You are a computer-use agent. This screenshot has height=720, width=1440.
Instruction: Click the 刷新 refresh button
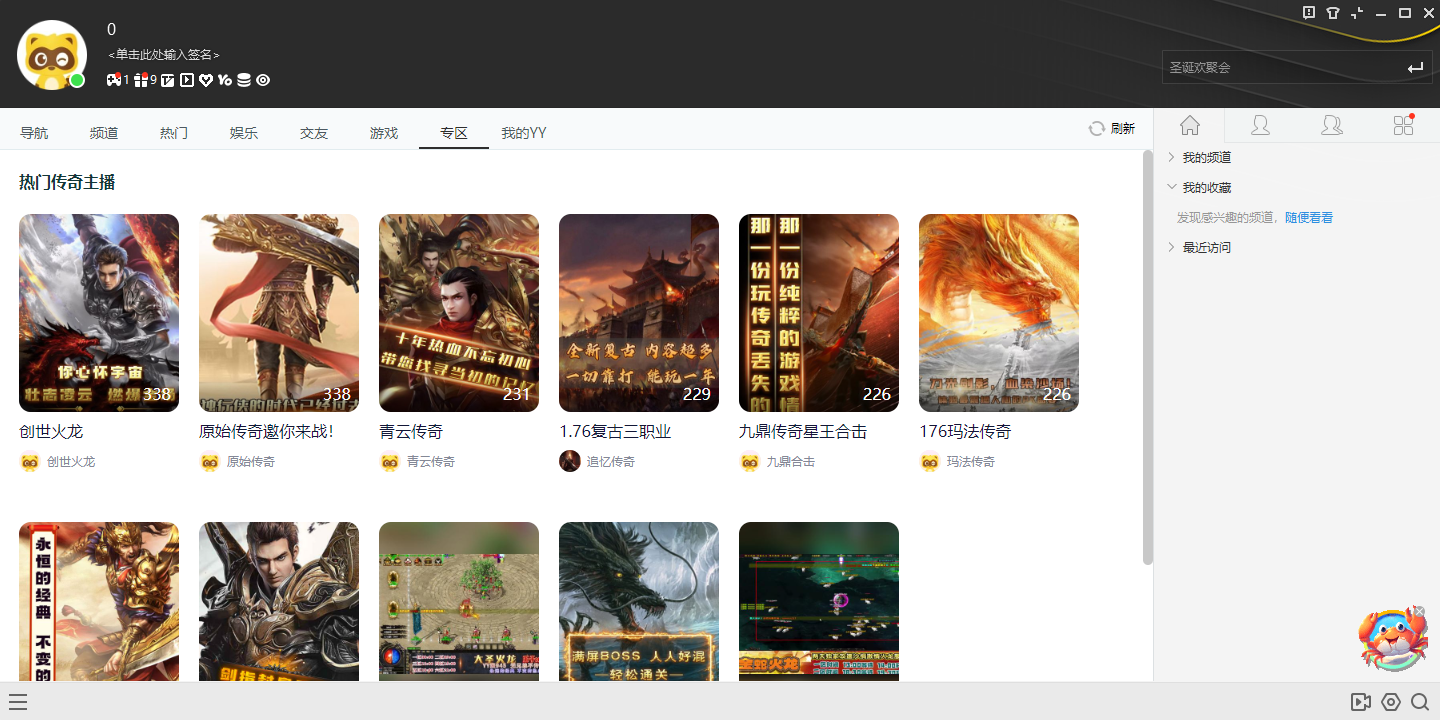coord(1112,129)
